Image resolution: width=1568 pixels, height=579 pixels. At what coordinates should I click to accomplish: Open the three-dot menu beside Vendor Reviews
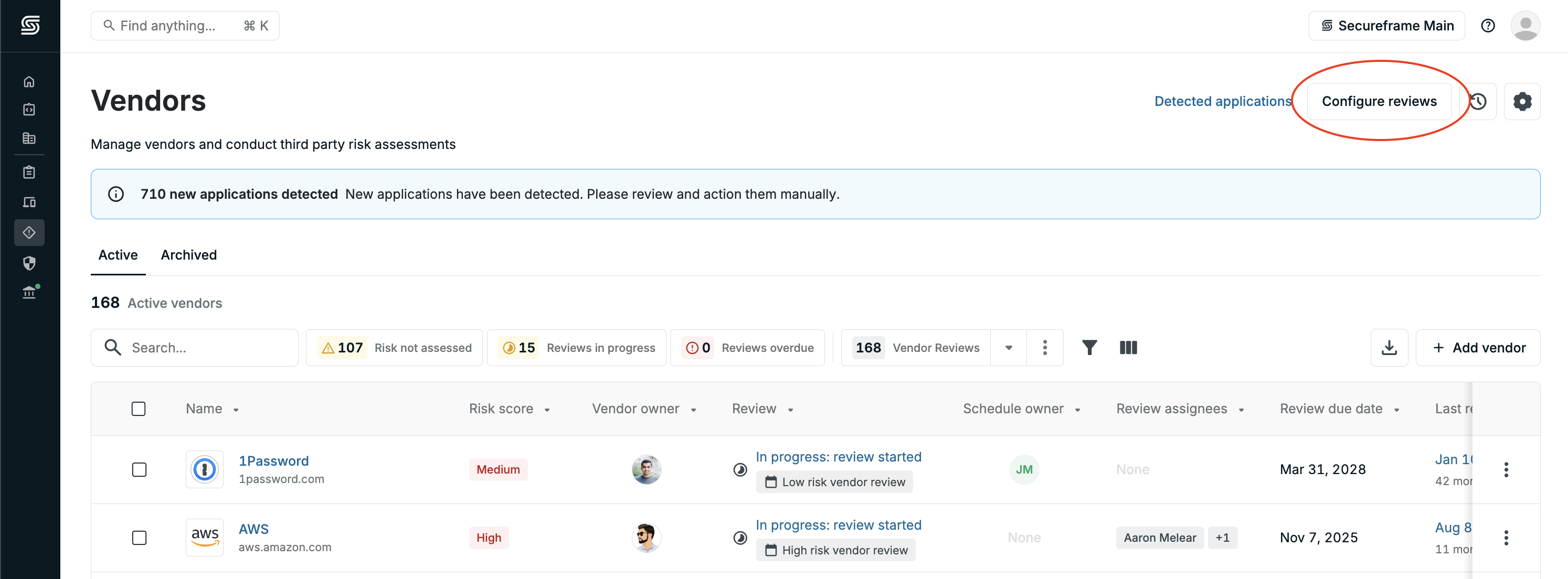click(1045, 347)
